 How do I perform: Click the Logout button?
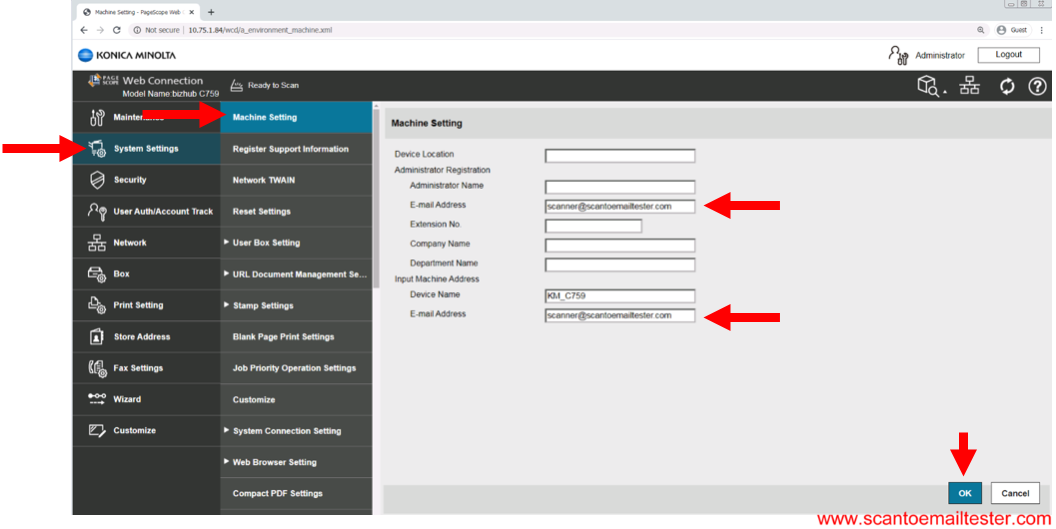[x=1008, y=55]
